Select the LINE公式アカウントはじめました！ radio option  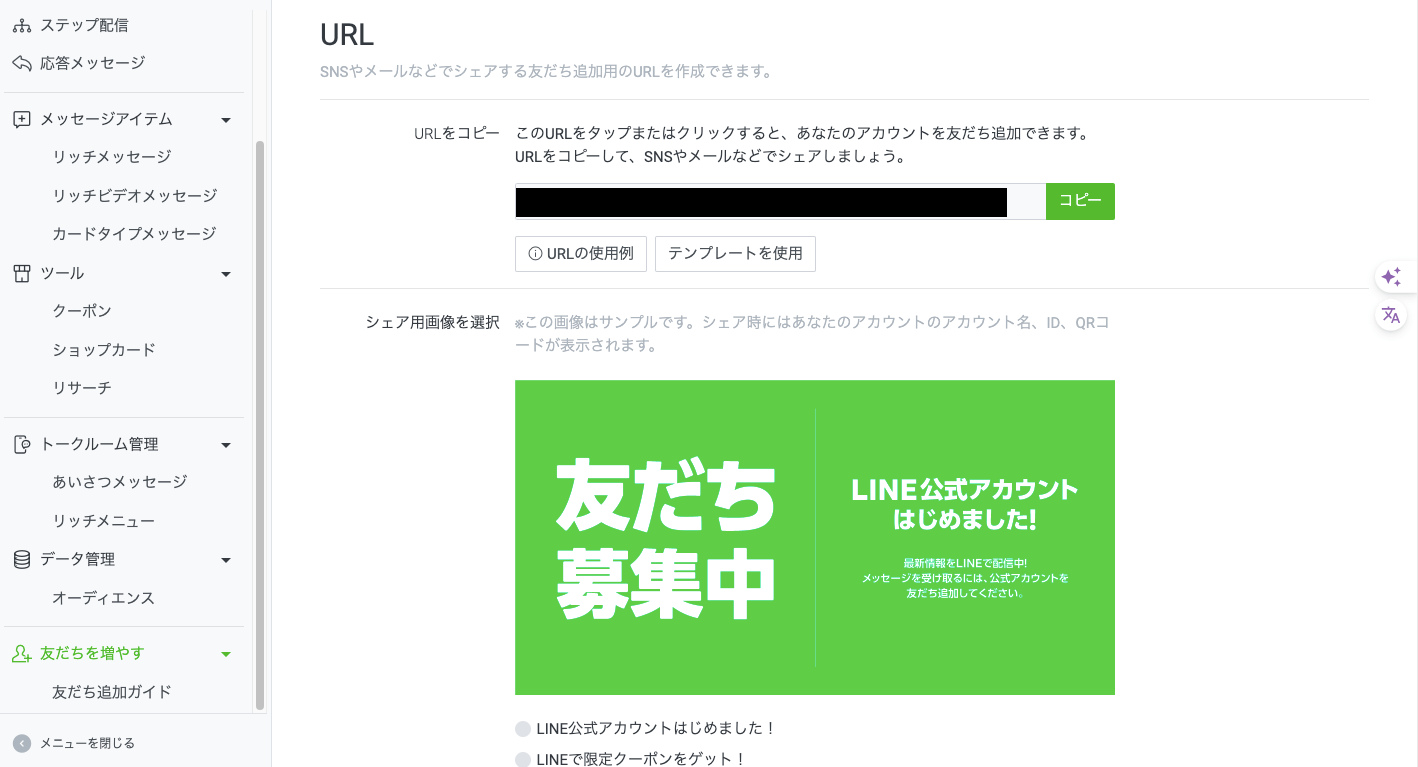coord(523,729)
